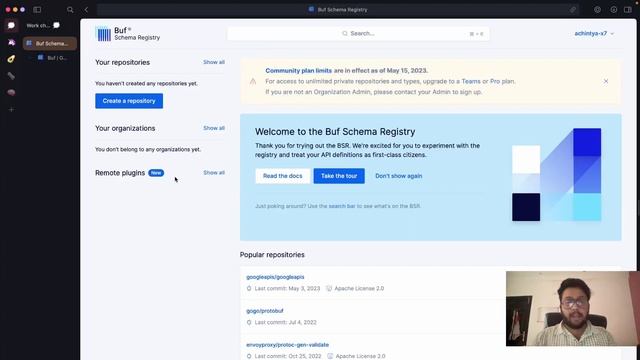The image size is (640, 360).
Task: Click the Your organizations heading
Action: tap(125, 128)
